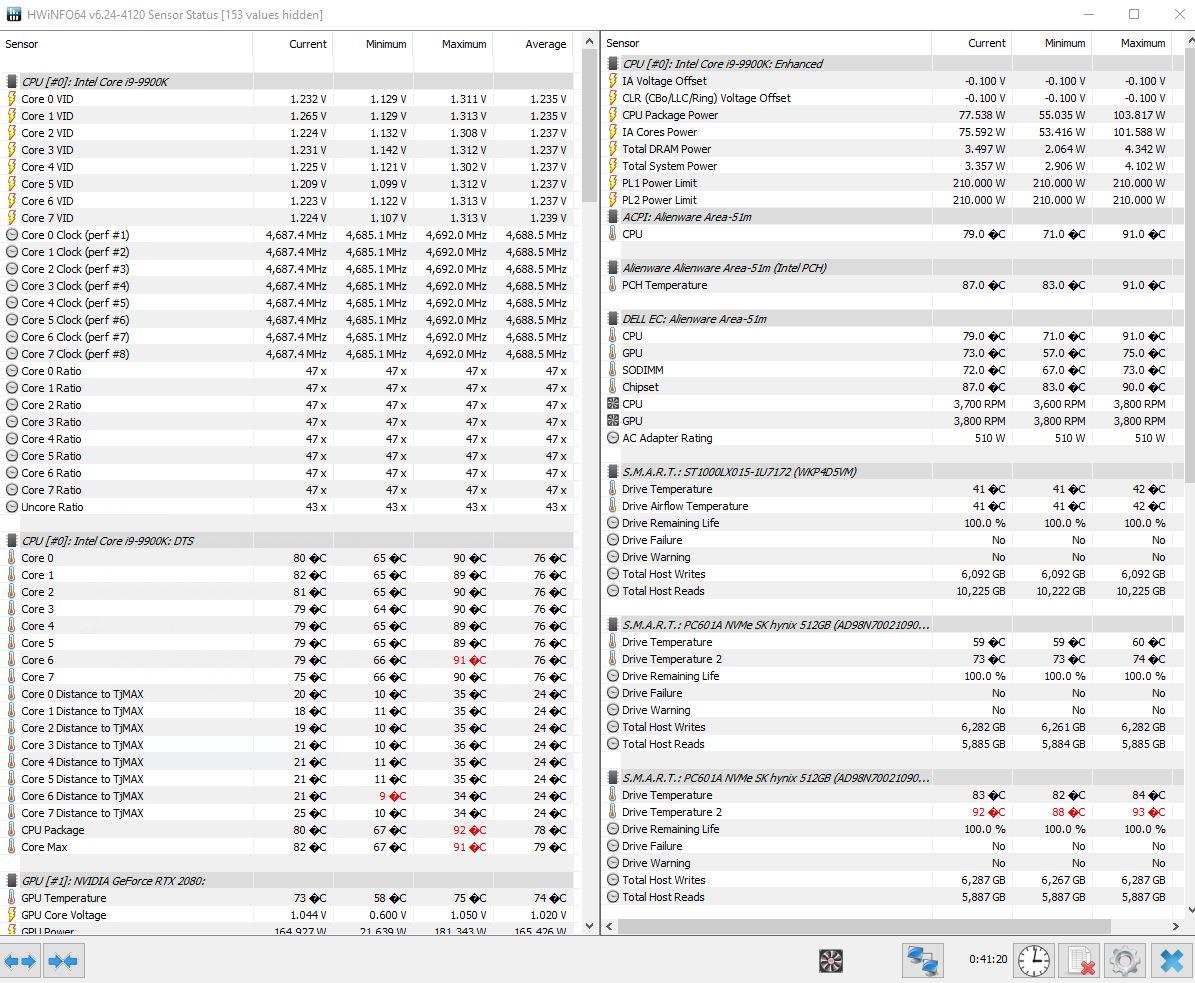Select the CPU Package Power row

click(669, 115)
